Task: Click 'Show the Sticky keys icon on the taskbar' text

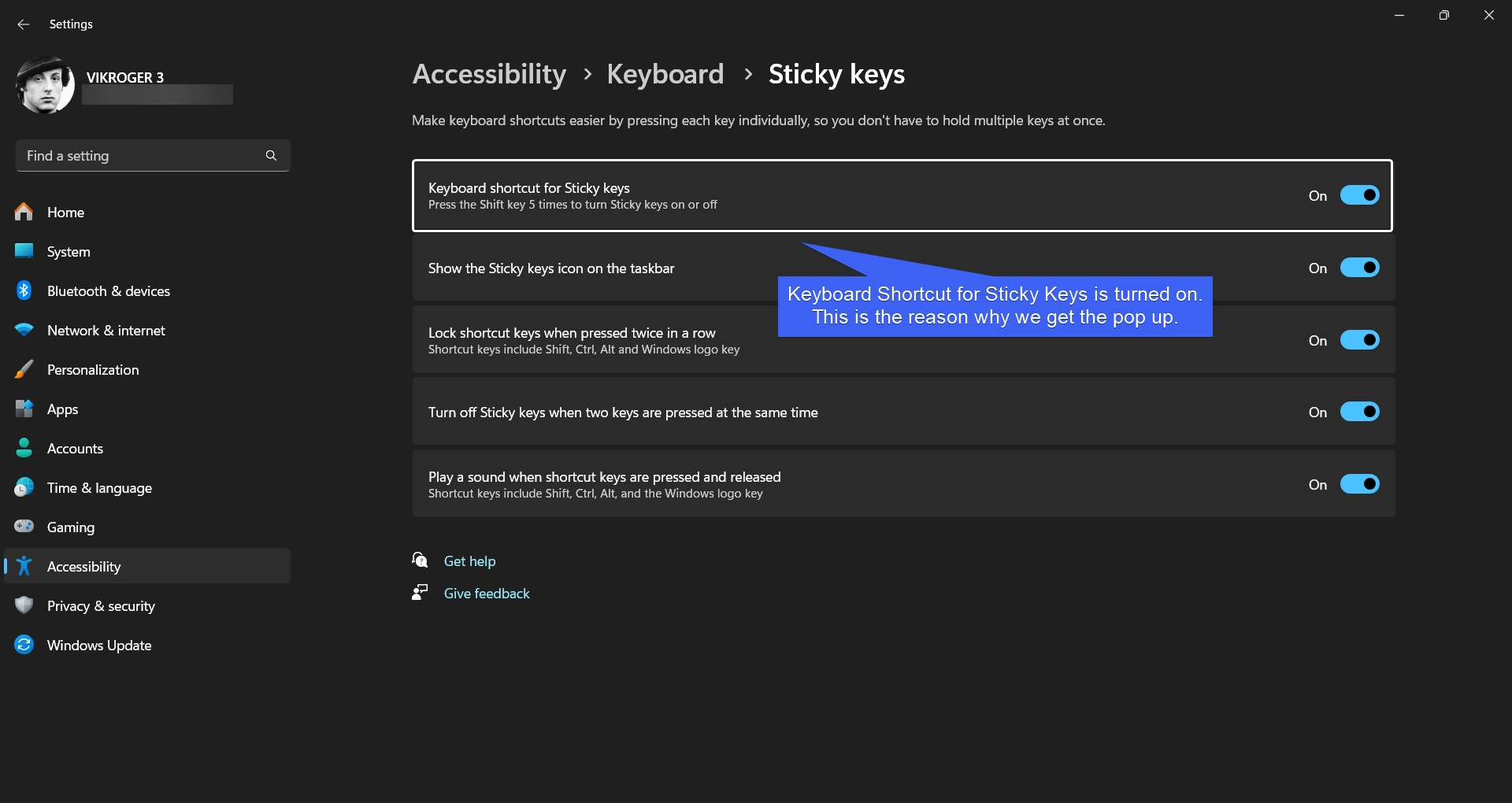Action: (551, 268)
